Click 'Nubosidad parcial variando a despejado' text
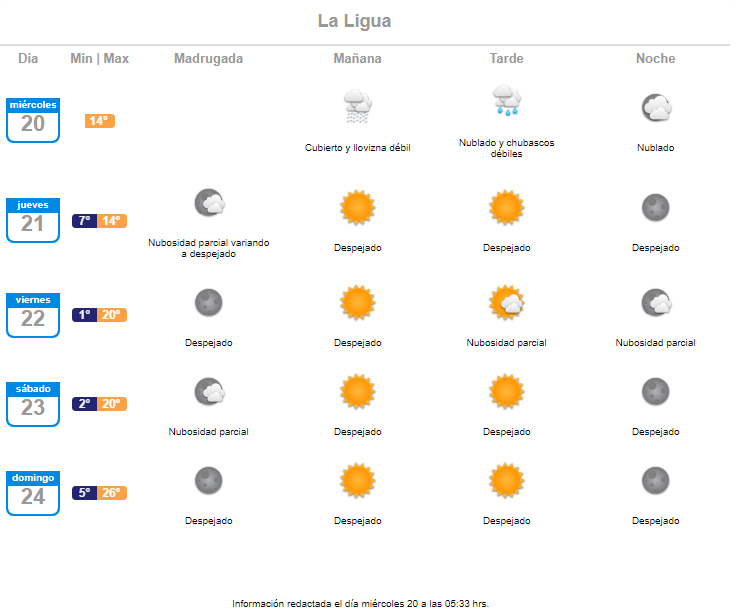 (208, 248)
